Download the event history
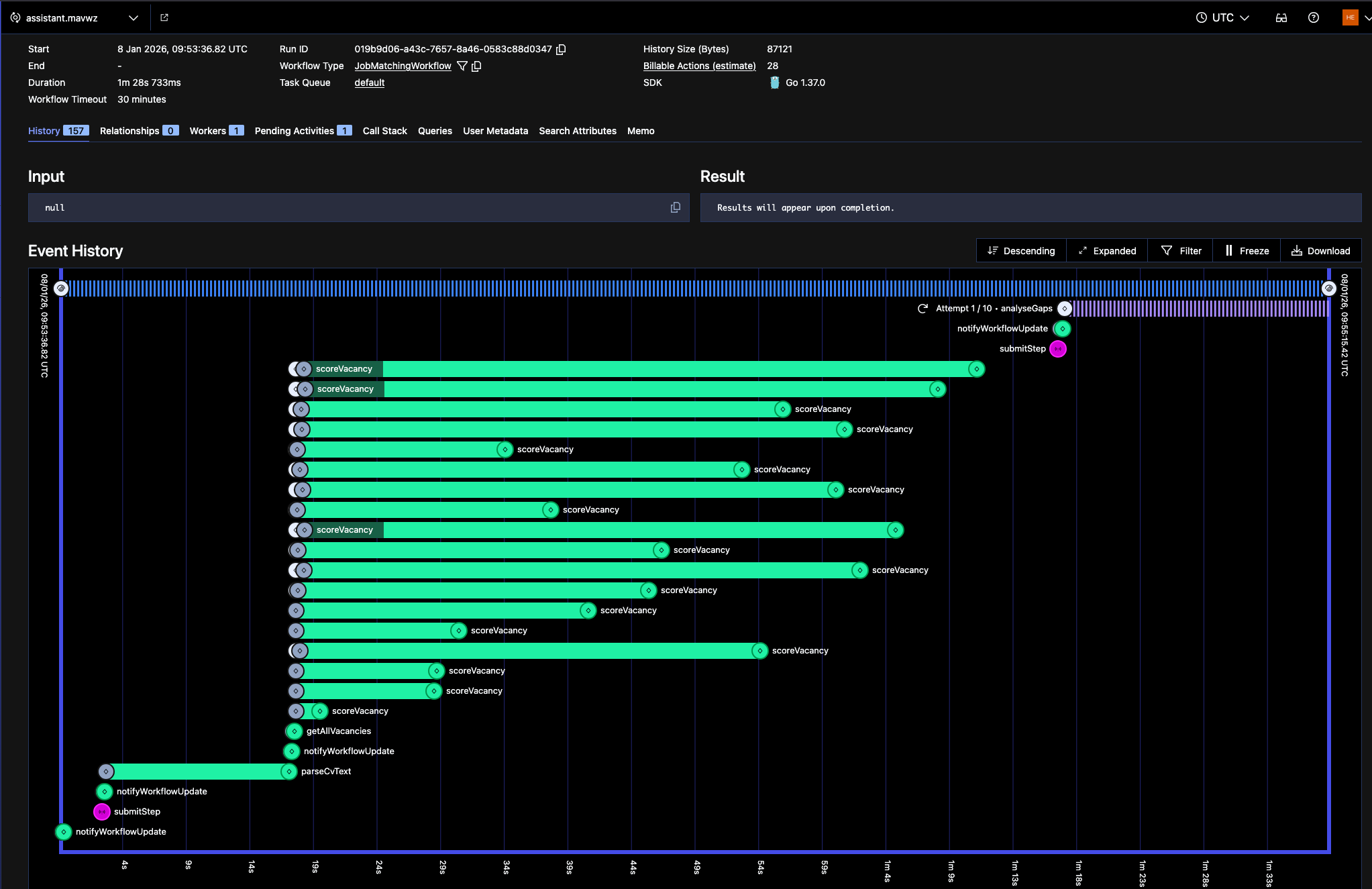 (1320, 250)
